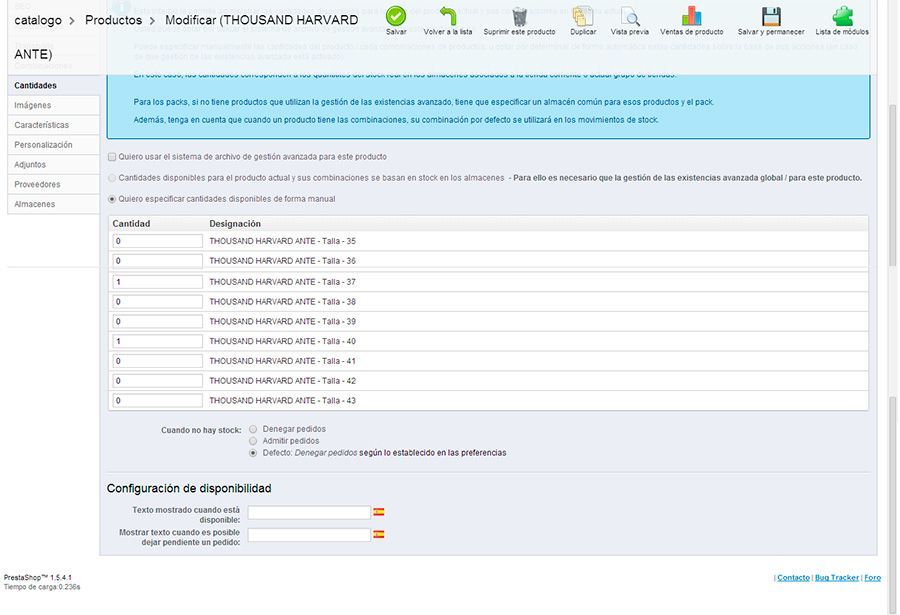Screen dimensions: 900x615
Task: Click 'Cantidad' column header
Action: point(131,224)
